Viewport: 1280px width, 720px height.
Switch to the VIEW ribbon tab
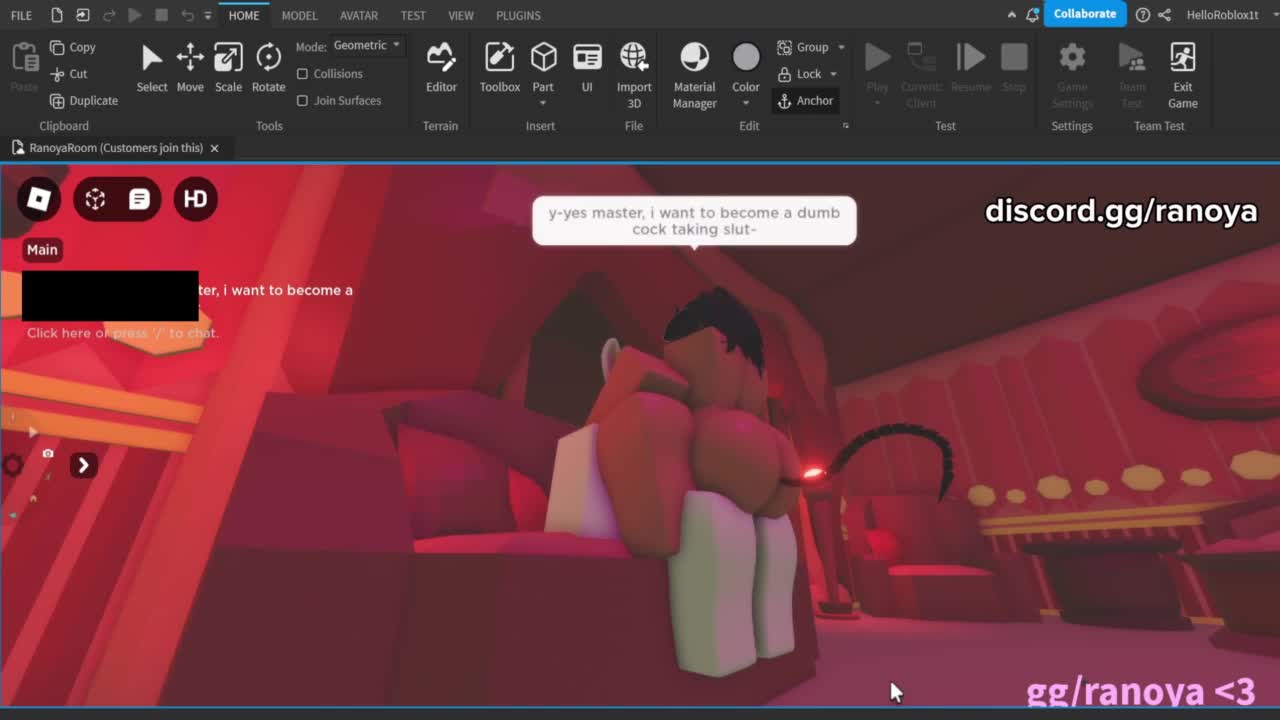pyautogui.click(x=461, y=15)
